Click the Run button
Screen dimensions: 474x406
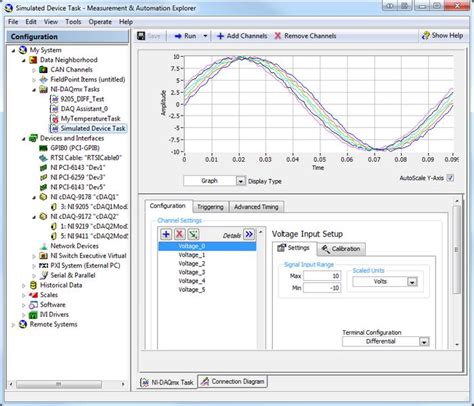coord(186,36)
